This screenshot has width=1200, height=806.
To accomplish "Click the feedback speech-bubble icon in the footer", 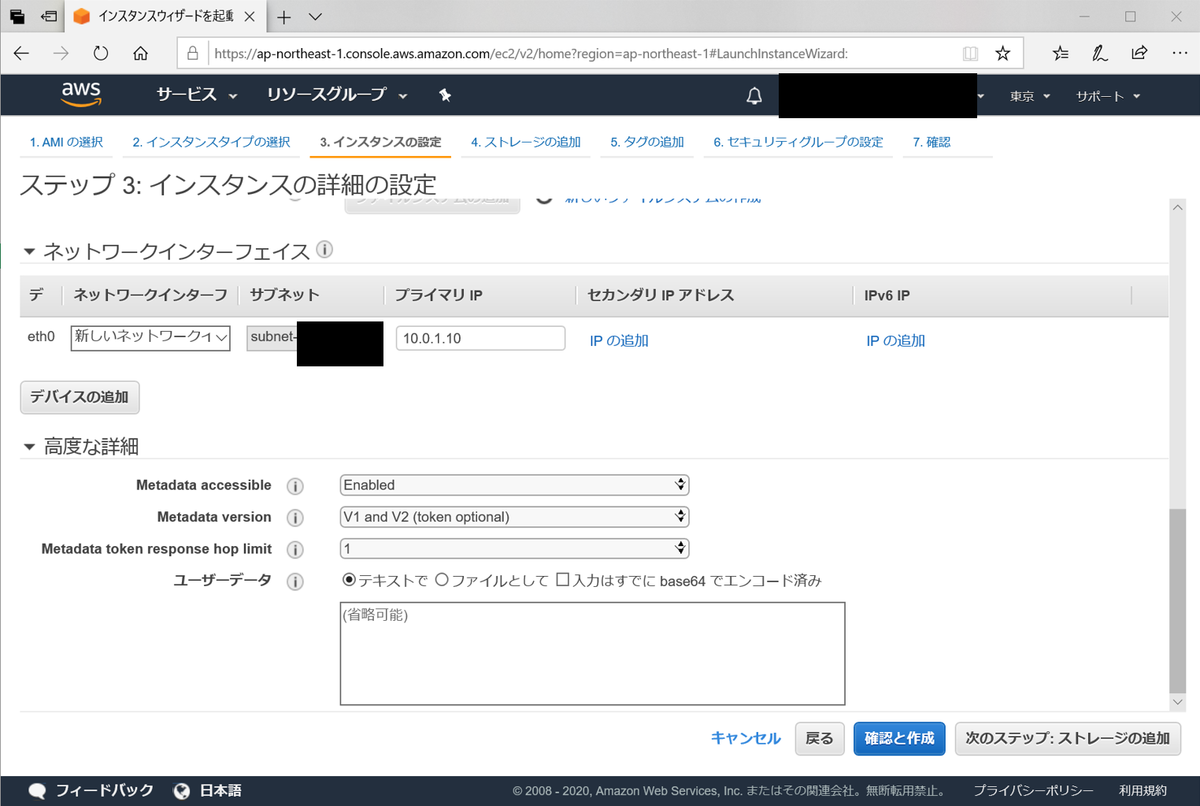I will click(37, 790).
